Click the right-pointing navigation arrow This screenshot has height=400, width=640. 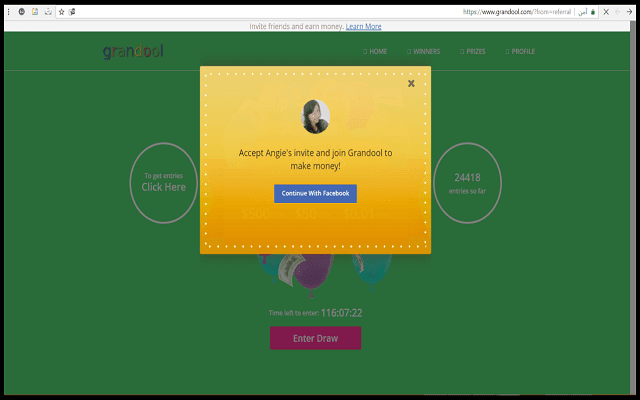(629, 12)
